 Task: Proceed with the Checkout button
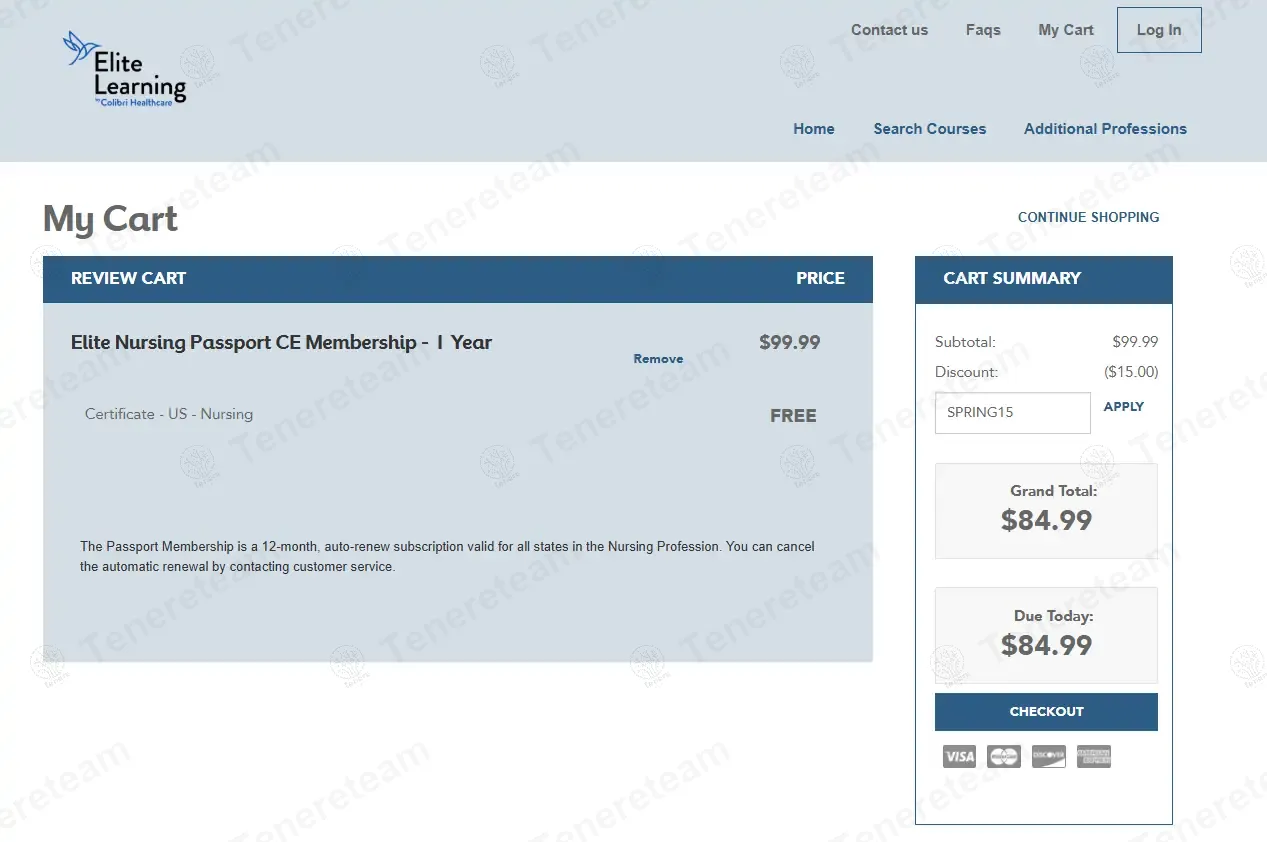[1046, 712]
